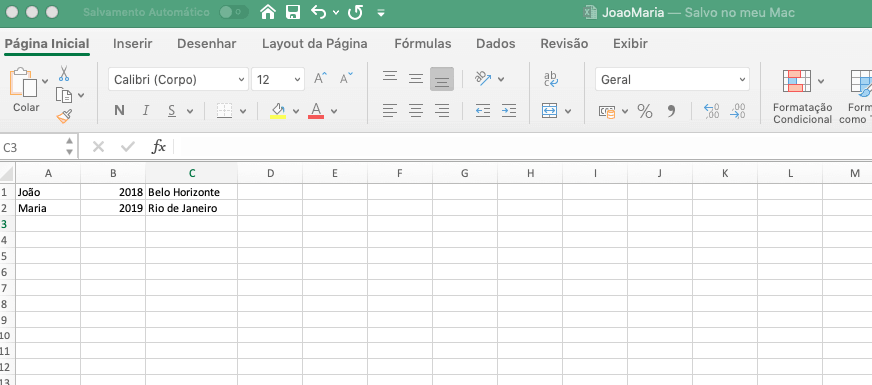The width and height of the screenshot is (872, 385).
Task: Apply the yellow fill color
Action: [278, 111]
